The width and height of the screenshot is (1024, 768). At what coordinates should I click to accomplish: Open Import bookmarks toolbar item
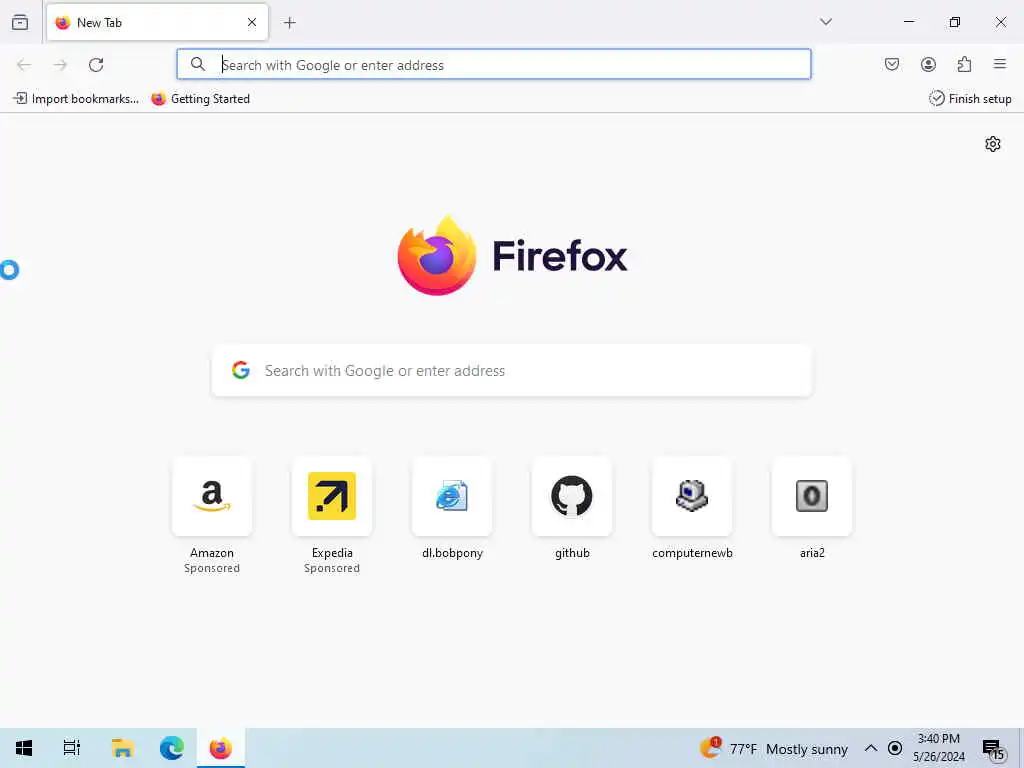(x=76, y=99)
